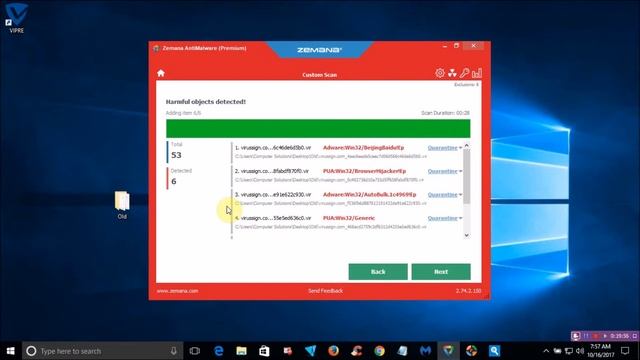Viewport: 640px width, 360px height.
Task: Click the green Next button
Action: click(x=441, y=272)
